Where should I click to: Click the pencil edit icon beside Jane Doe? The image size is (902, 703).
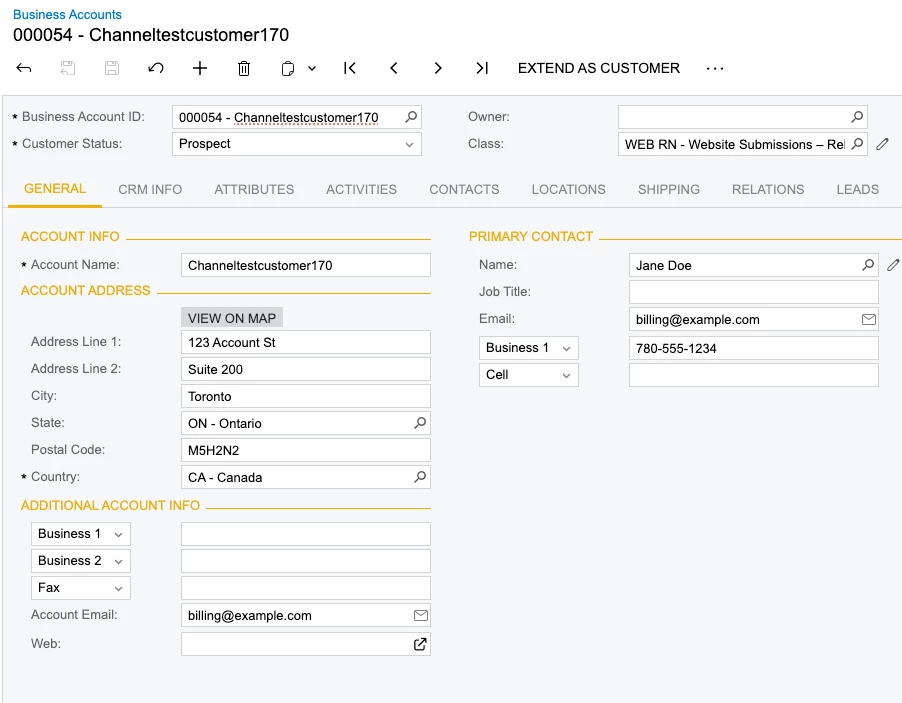click(x=893, y=265)
